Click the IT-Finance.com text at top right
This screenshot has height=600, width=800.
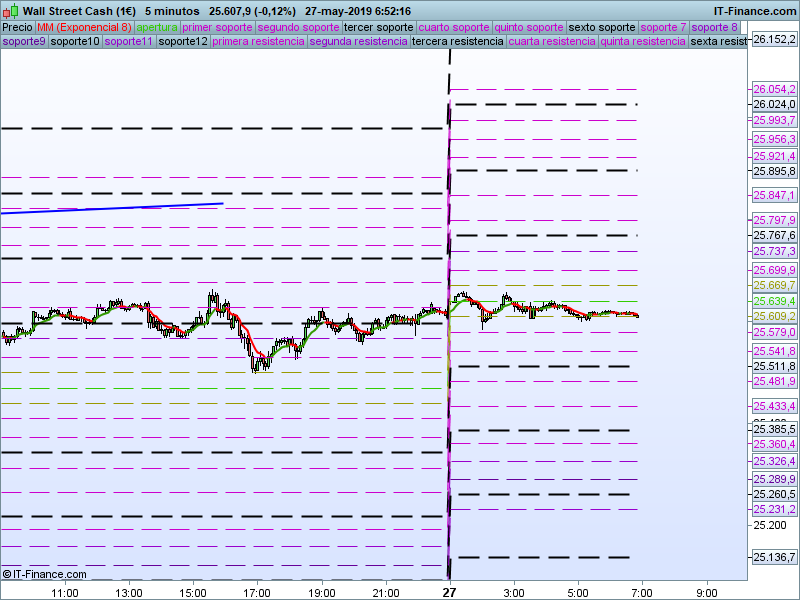tap(755, 11)
